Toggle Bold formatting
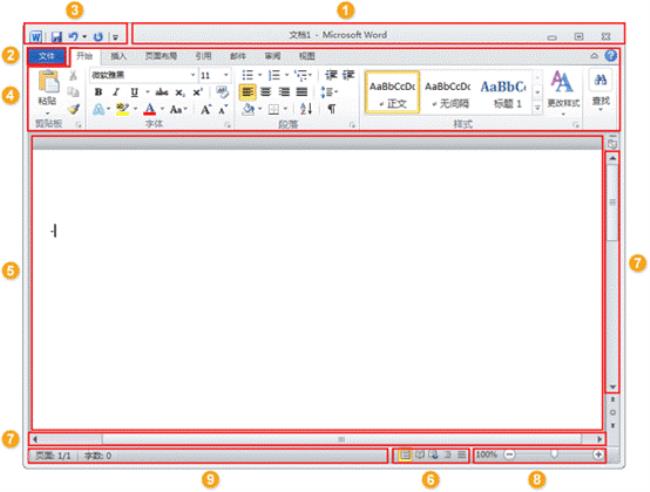 pos(98,92)
